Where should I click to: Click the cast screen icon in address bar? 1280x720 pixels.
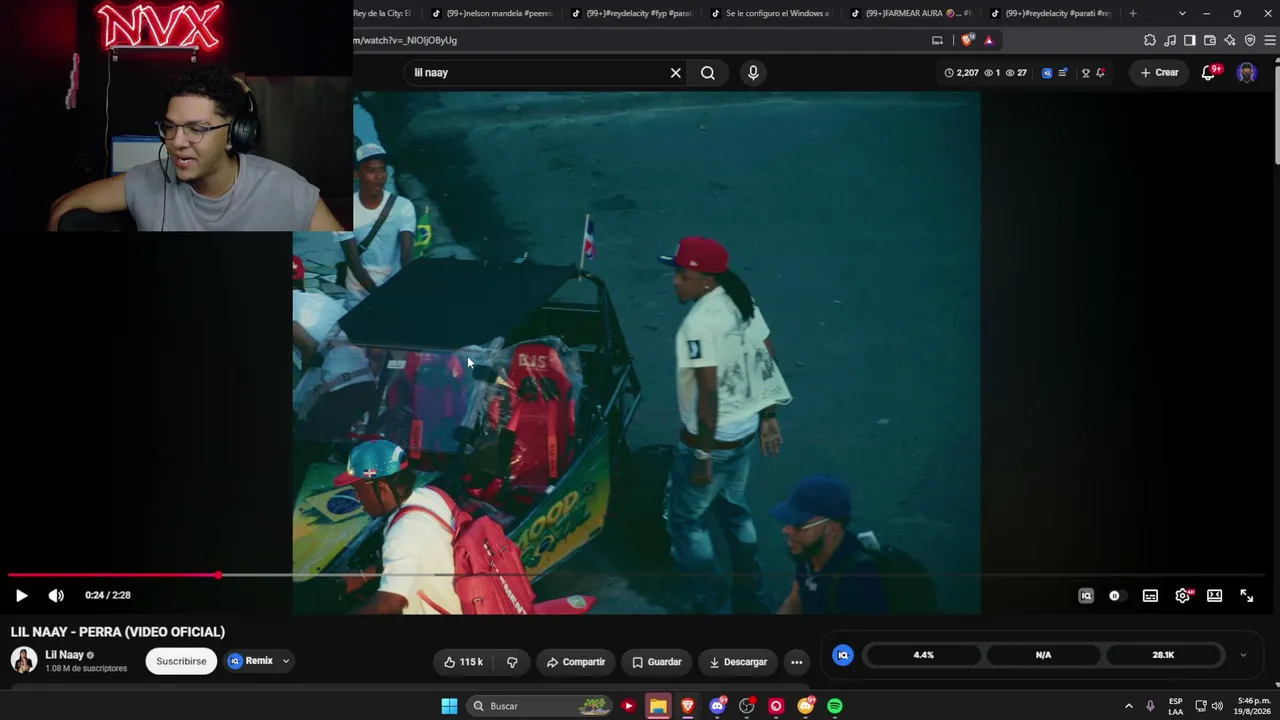tap(937, 40)
